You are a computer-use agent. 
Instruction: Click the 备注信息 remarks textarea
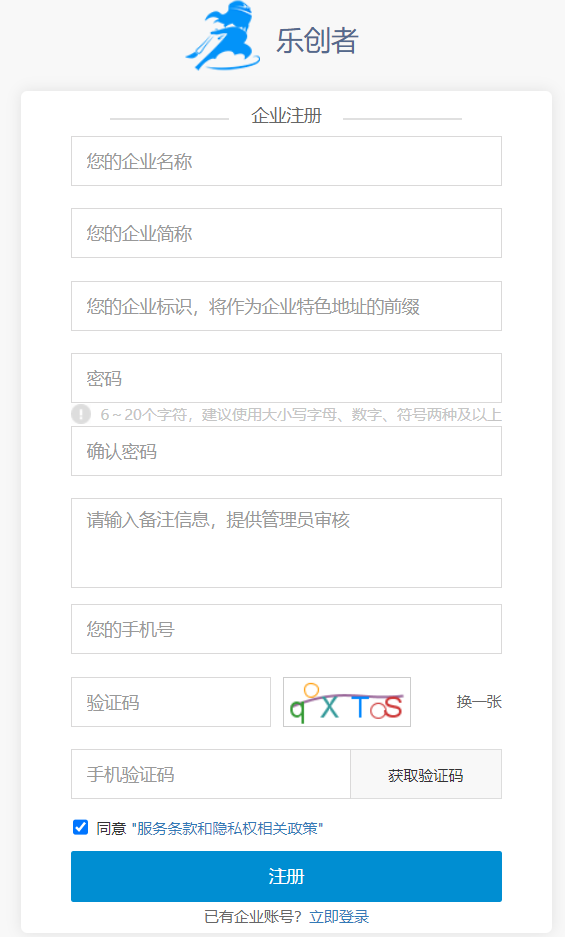pyautogui.click(x=286, y=543)
